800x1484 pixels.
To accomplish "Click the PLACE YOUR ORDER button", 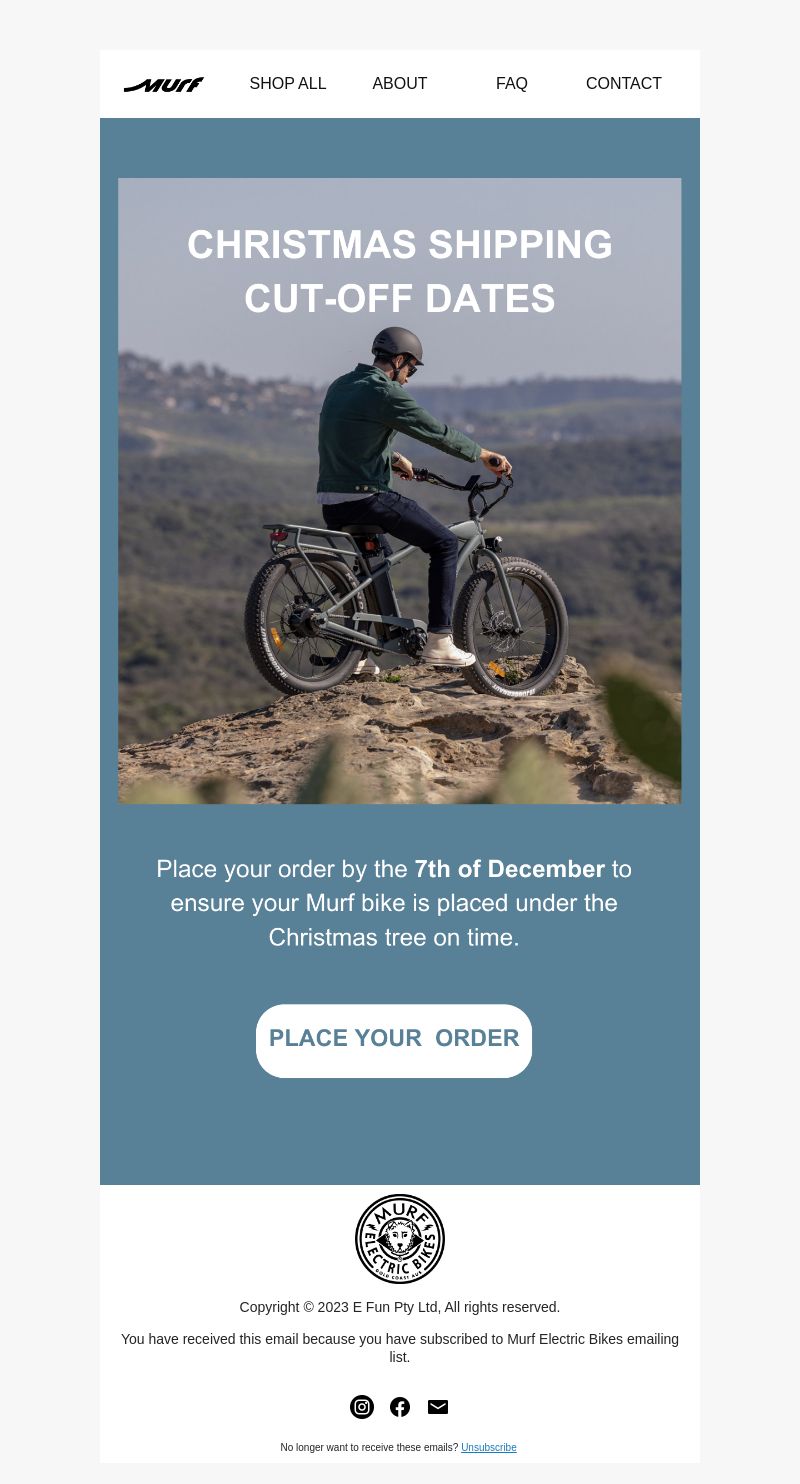I will [x=394, y=1041].
